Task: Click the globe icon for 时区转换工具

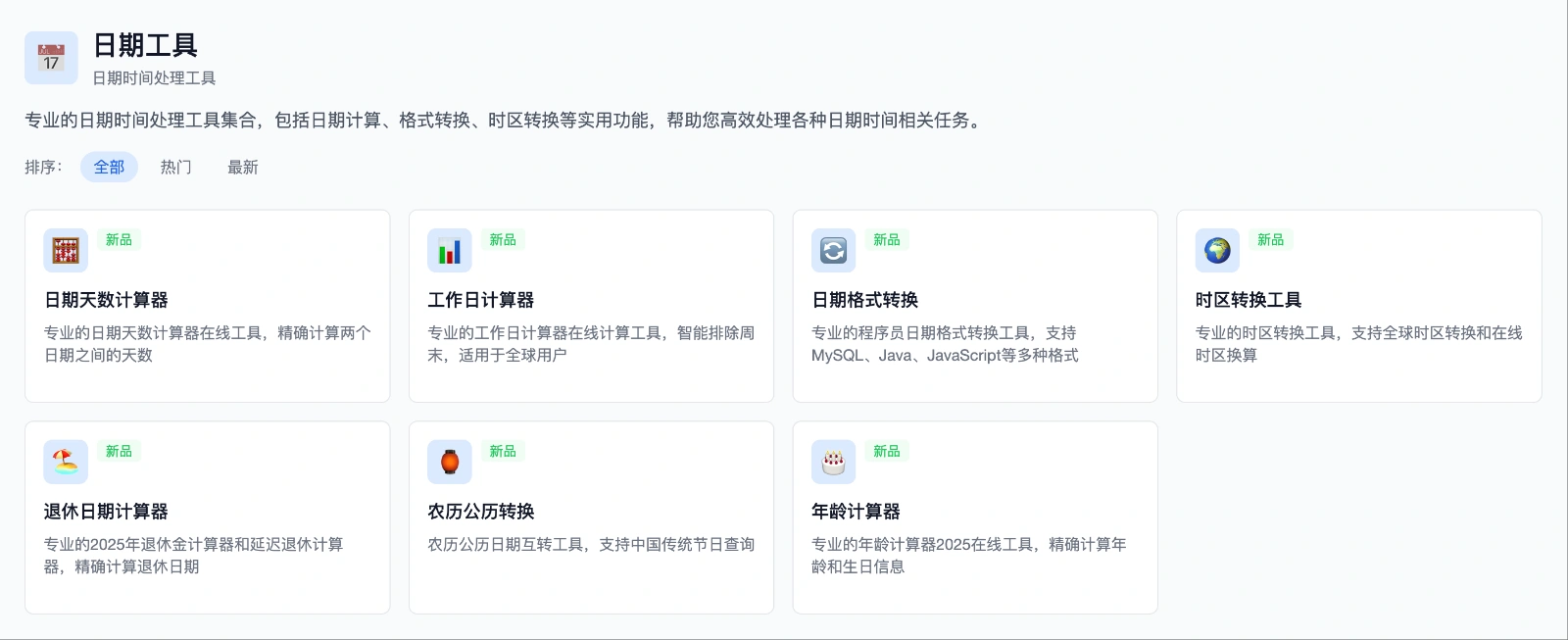Action: (1218, 250)
